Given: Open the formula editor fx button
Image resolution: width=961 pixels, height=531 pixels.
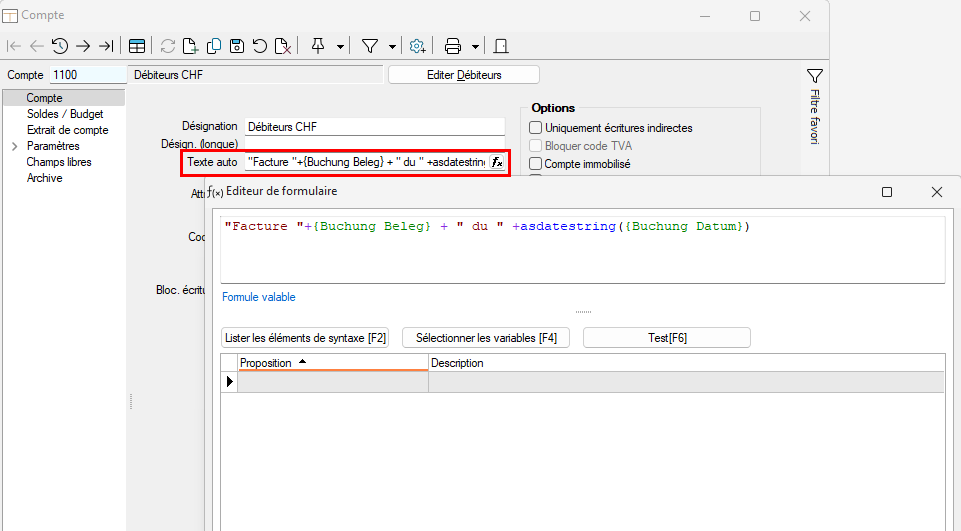Looking at the screenshot, I should [497, 162].
